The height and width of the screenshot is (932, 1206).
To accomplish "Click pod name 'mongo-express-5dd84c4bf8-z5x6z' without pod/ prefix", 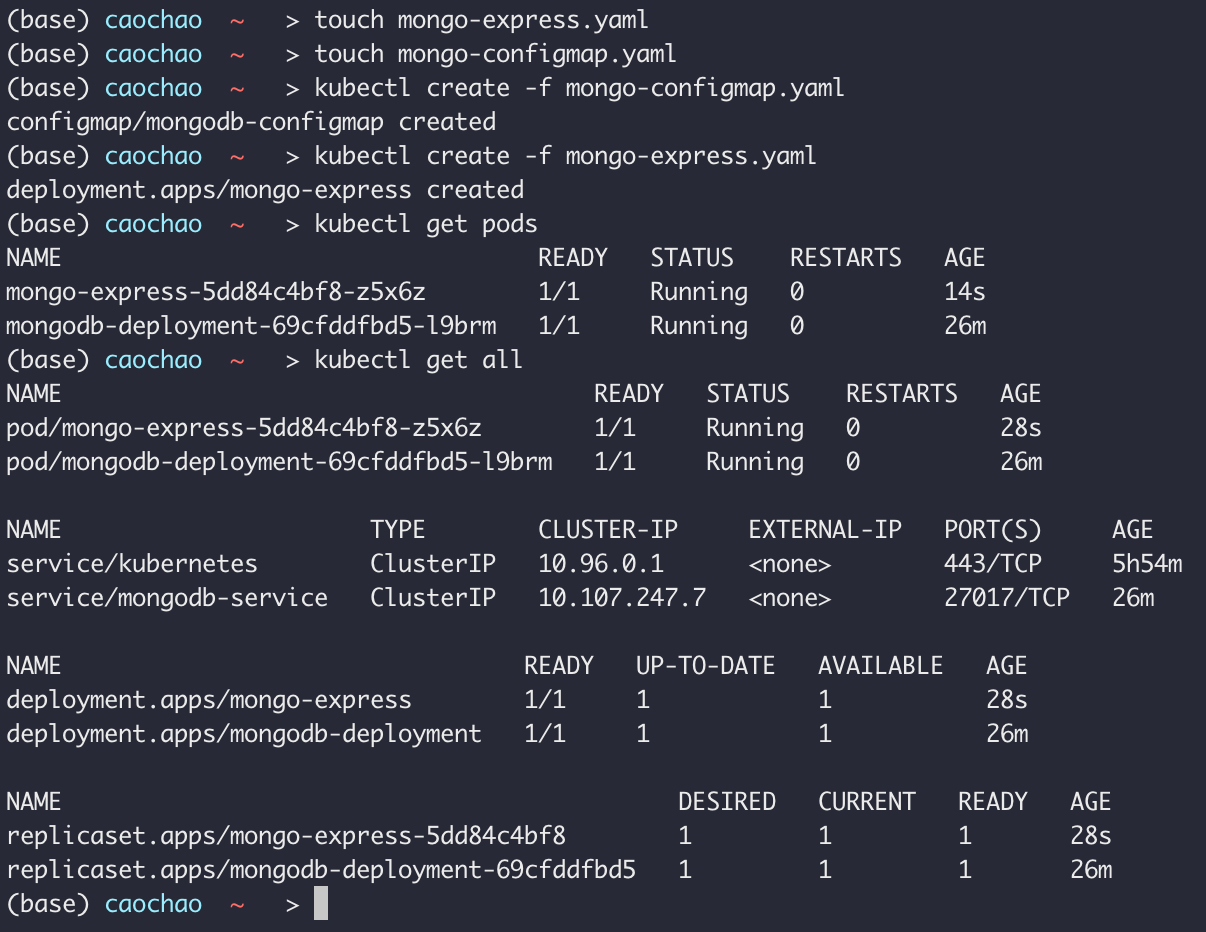I will coord(216,292).
